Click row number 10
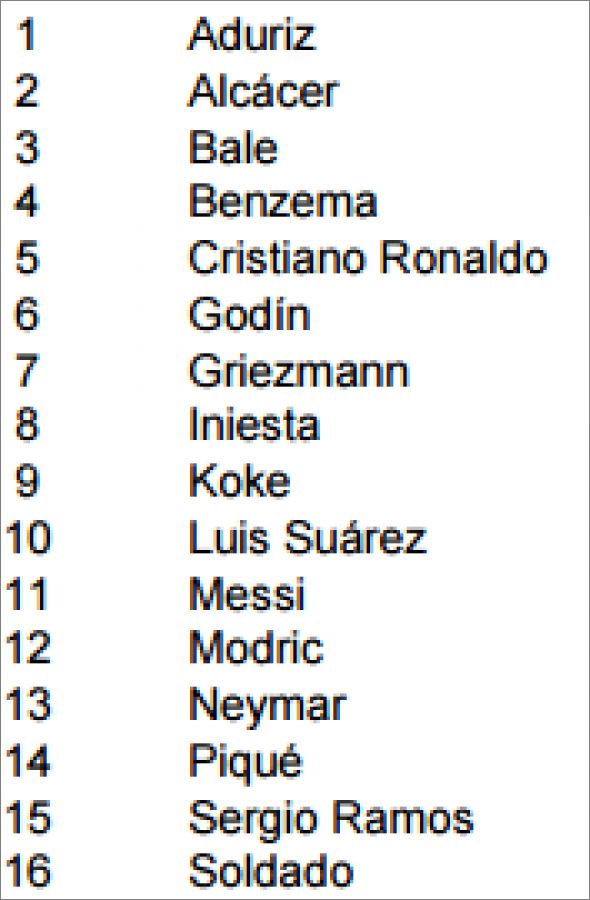The width and height of the screenshot is (590, 900). tap(28, 537)
